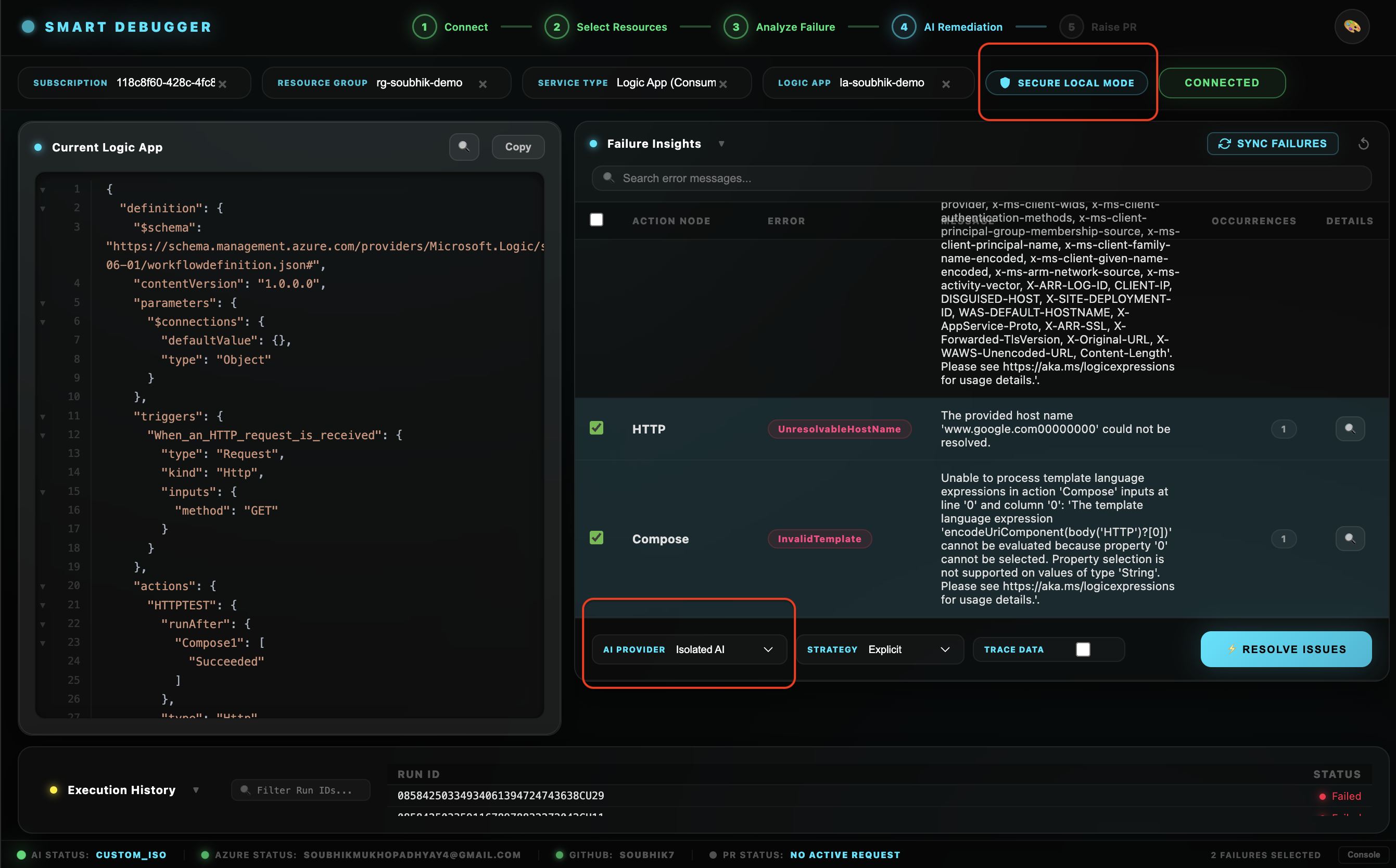Go to step 4 AI Remediation
Viewport: 1396px width, 868px height.
pyautogui.click(x=947, y=27)
